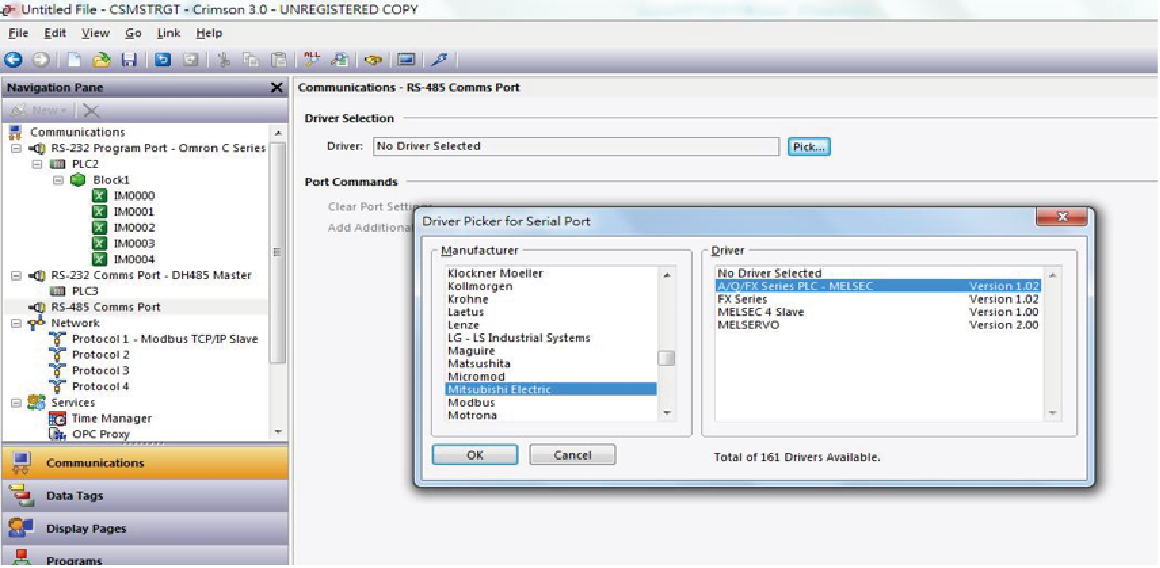
Task: Open a file with the folder icon
Action: pyautogui.click(x=101, y=60)
